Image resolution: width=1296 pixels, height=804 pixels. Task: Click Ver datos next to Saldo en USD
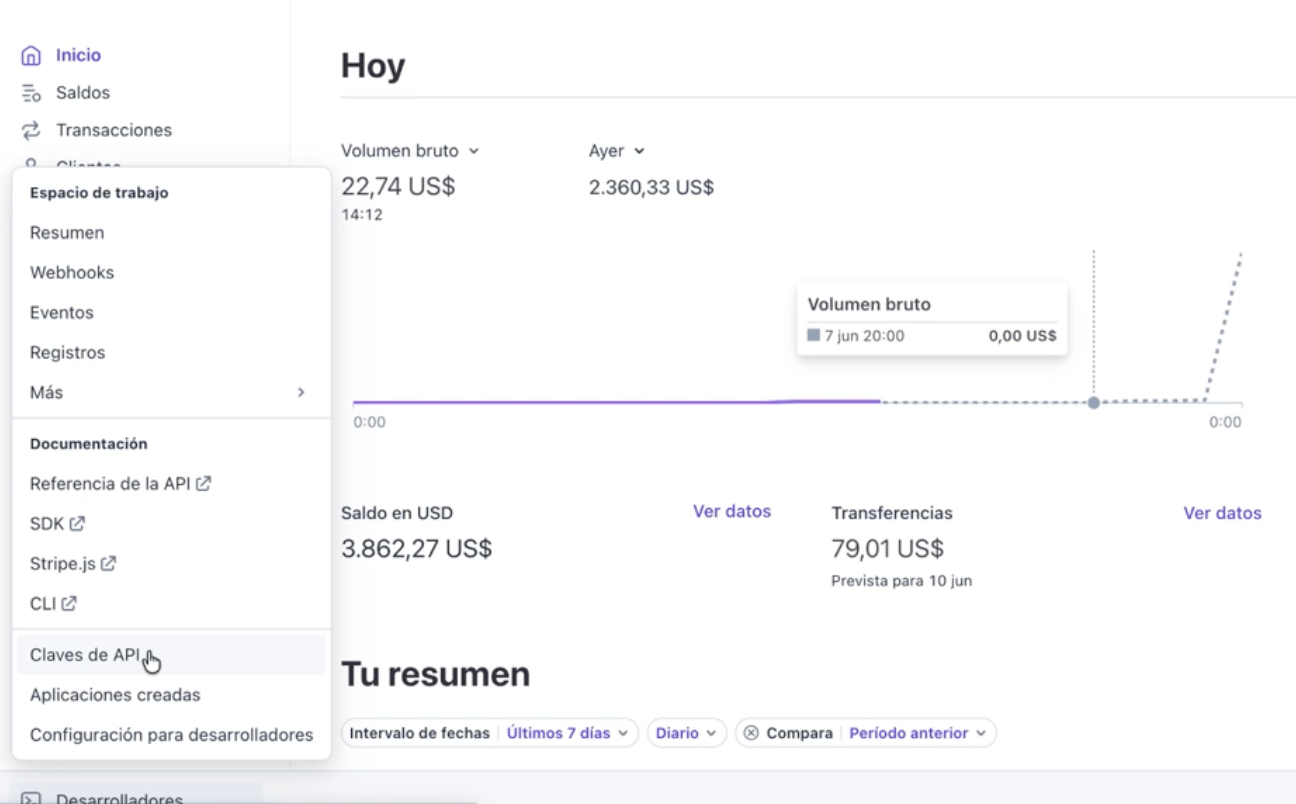pos(732,512)
